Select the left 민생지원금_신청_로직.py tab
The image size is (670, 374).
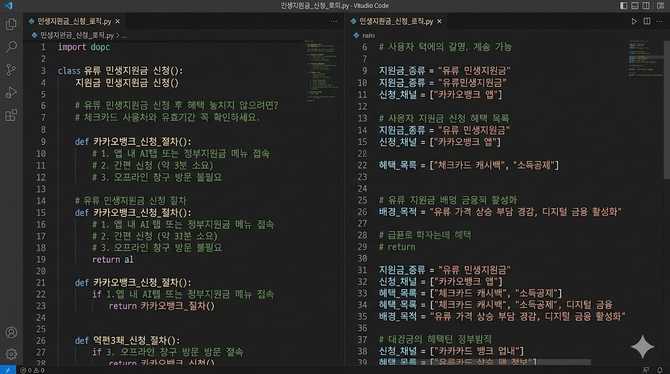pos(74,21)
